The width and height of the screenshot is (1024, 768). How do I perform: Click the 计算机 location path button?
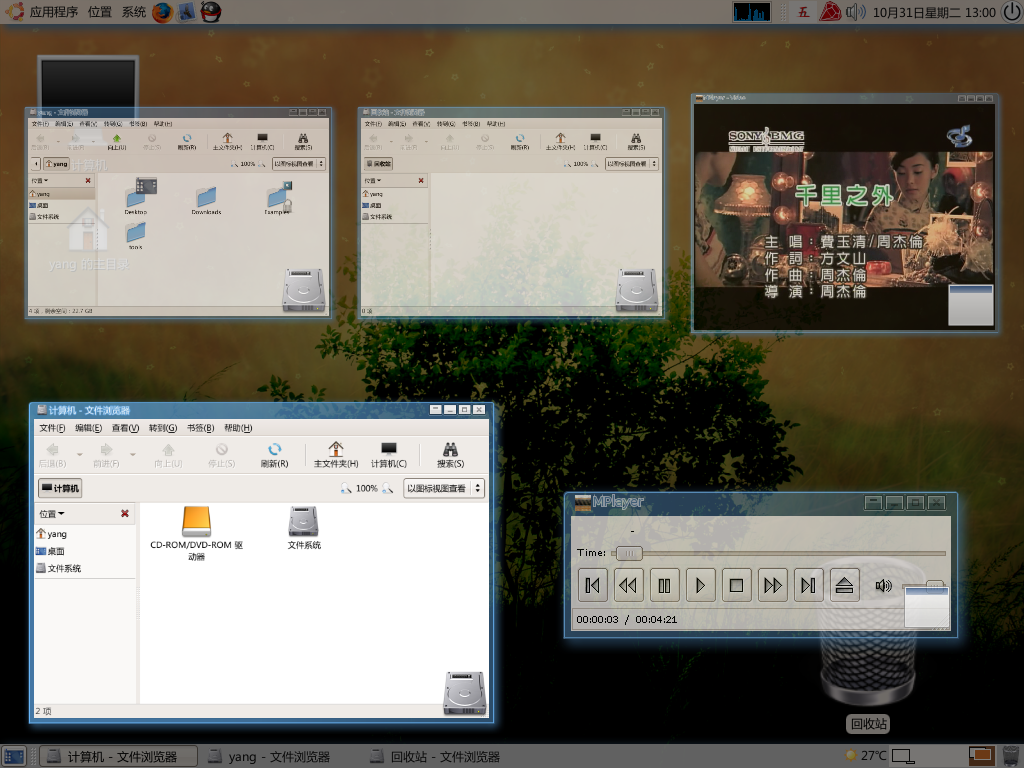click(60, 488)
